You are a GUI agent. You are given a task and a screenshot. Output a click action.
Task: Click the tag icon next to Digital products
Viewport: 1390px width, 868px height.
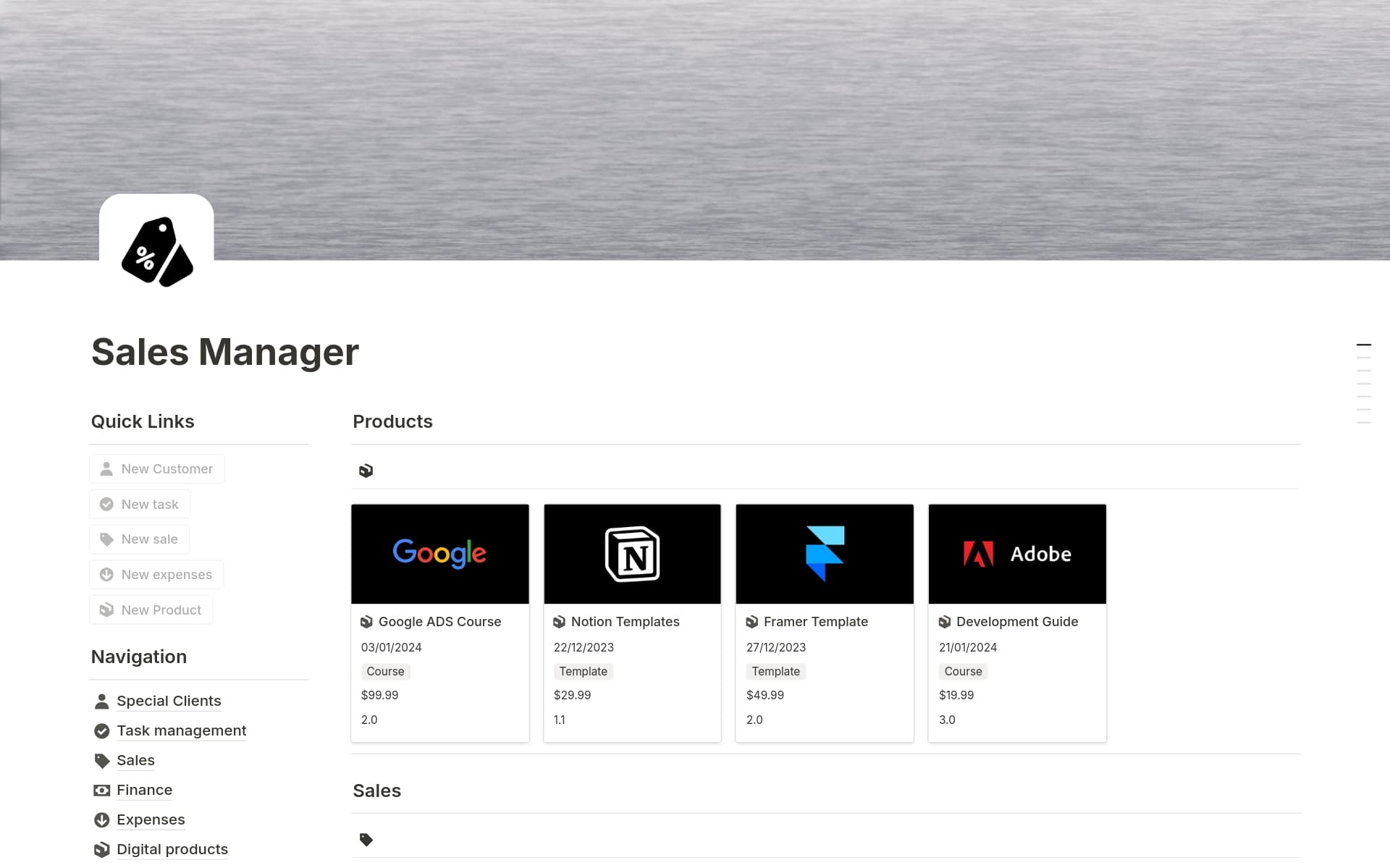tap(101, 849)
